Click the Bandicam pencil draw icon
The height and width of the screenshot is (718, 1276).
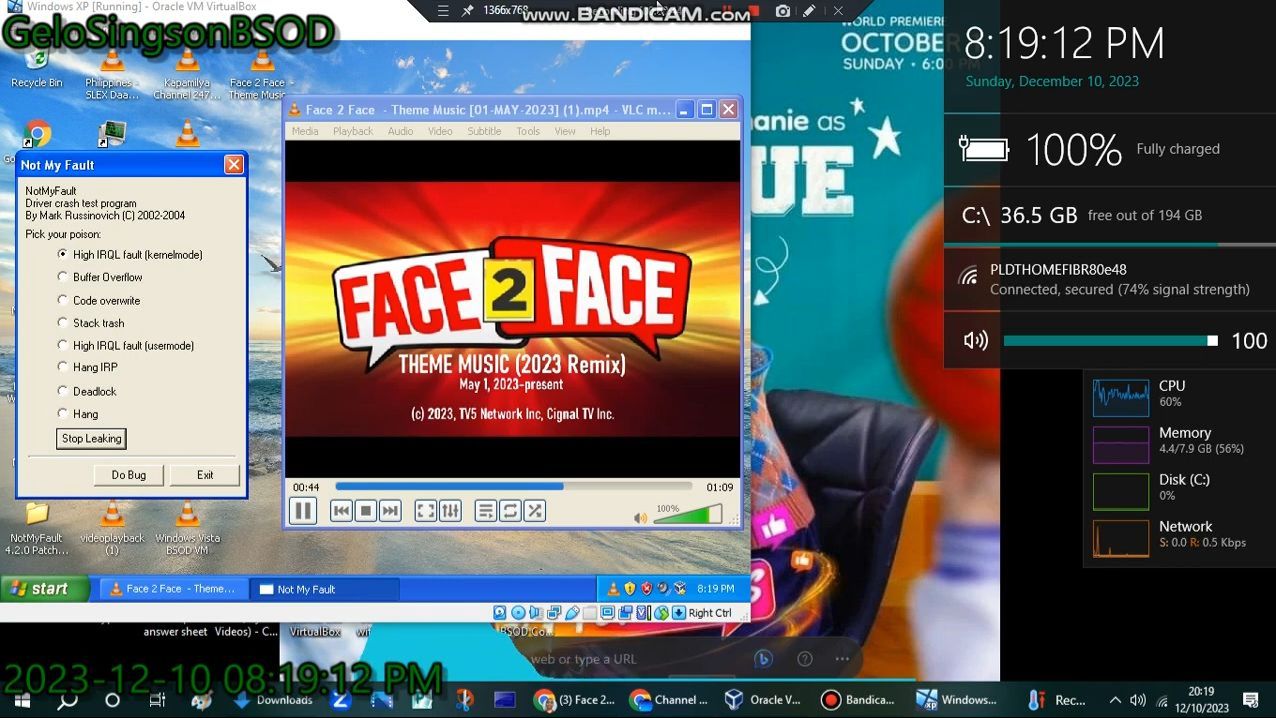coord(809,11)
